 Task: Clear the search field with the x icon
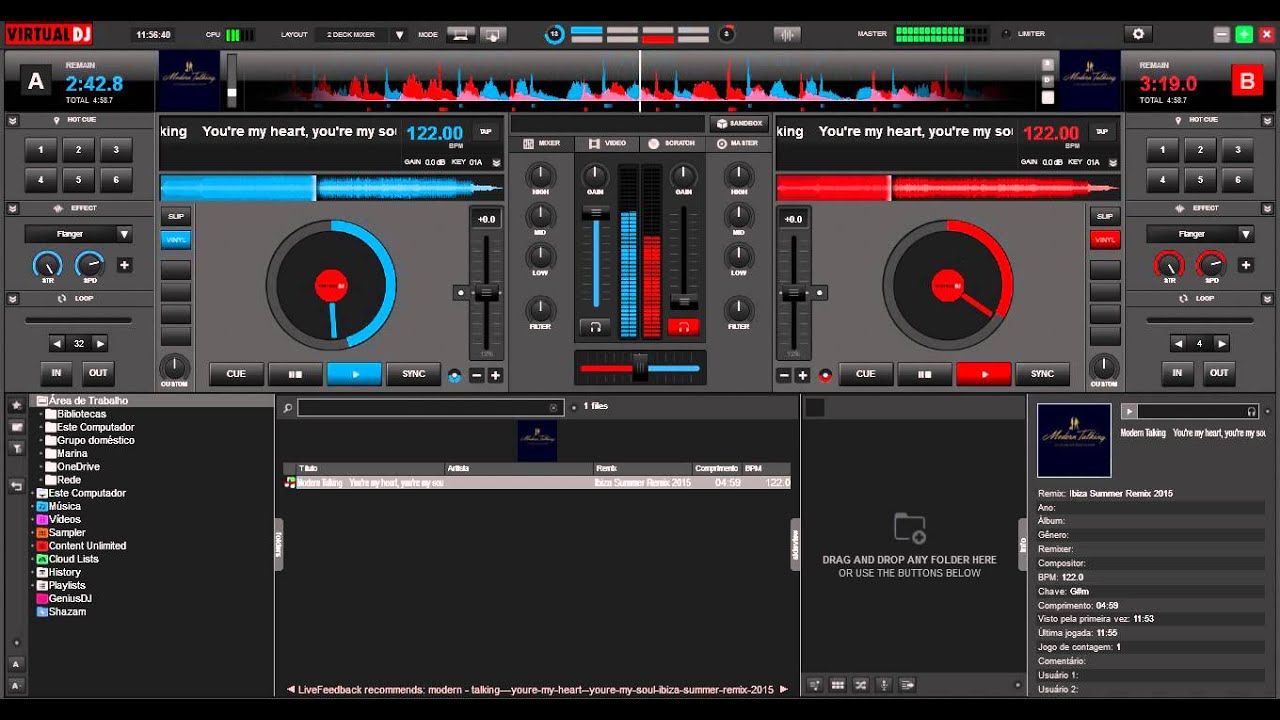(554, 408)
